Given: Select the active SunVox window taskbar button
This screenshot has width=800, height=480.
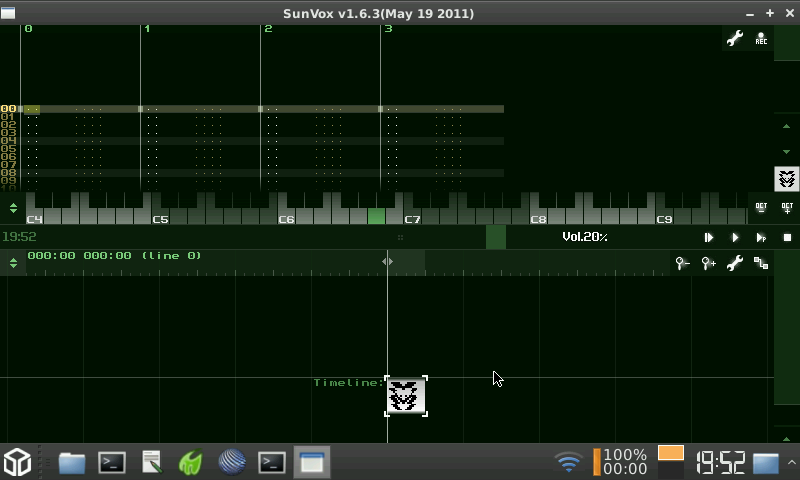Looking at the screenshot, I should 312,462.
